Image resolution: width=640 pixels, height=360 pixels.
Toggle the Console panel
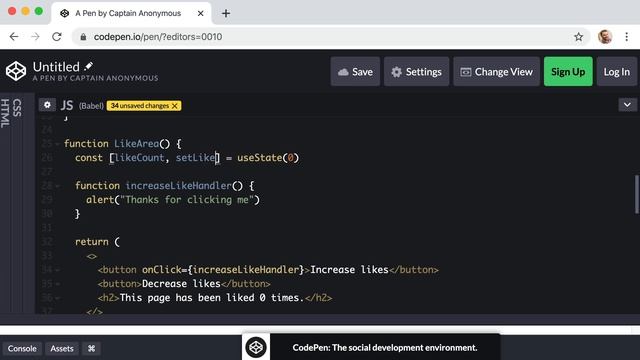[22, 349]
